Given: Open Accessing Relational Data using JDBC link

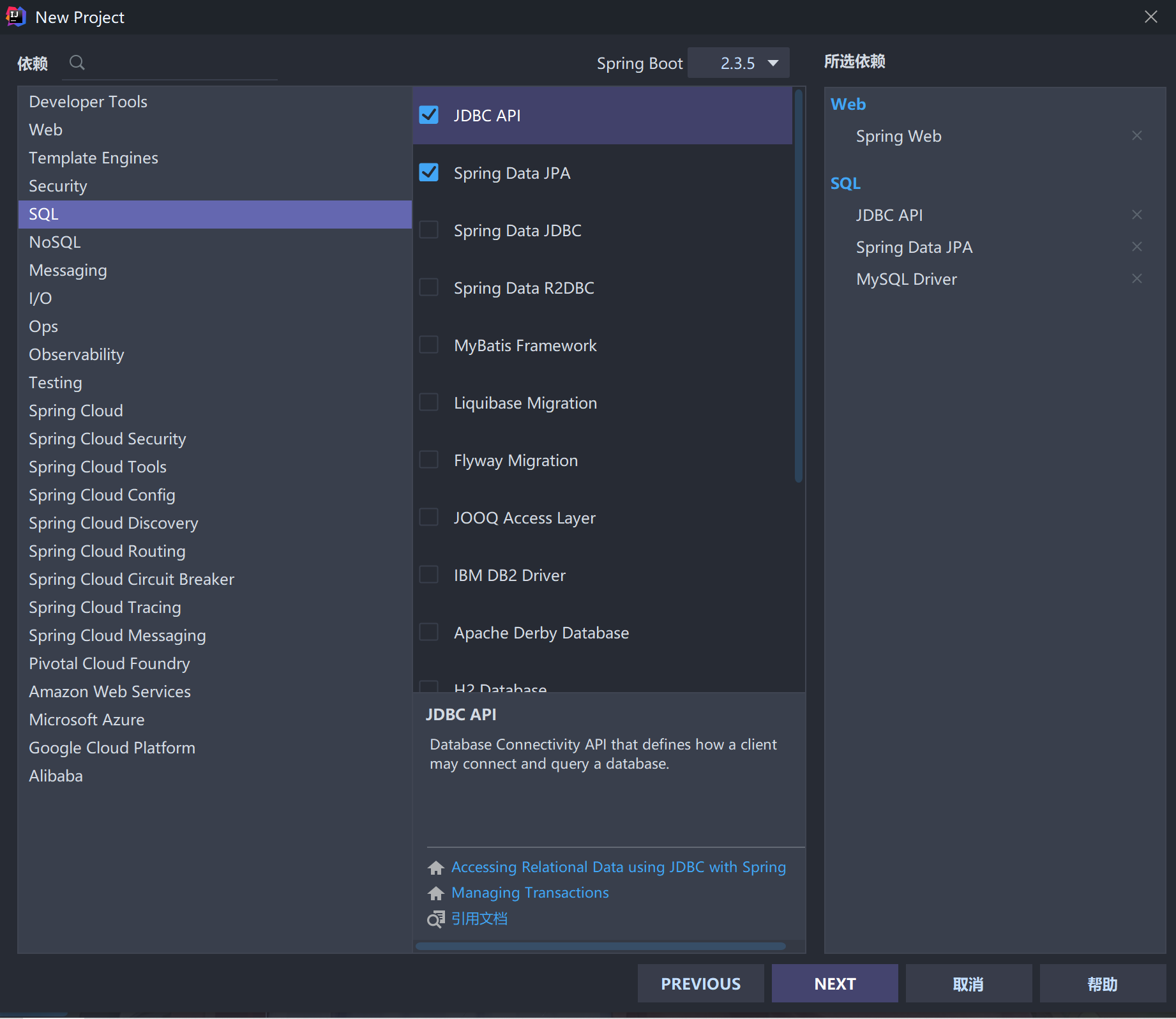Looking at the screenshot, I should [619, 867].
